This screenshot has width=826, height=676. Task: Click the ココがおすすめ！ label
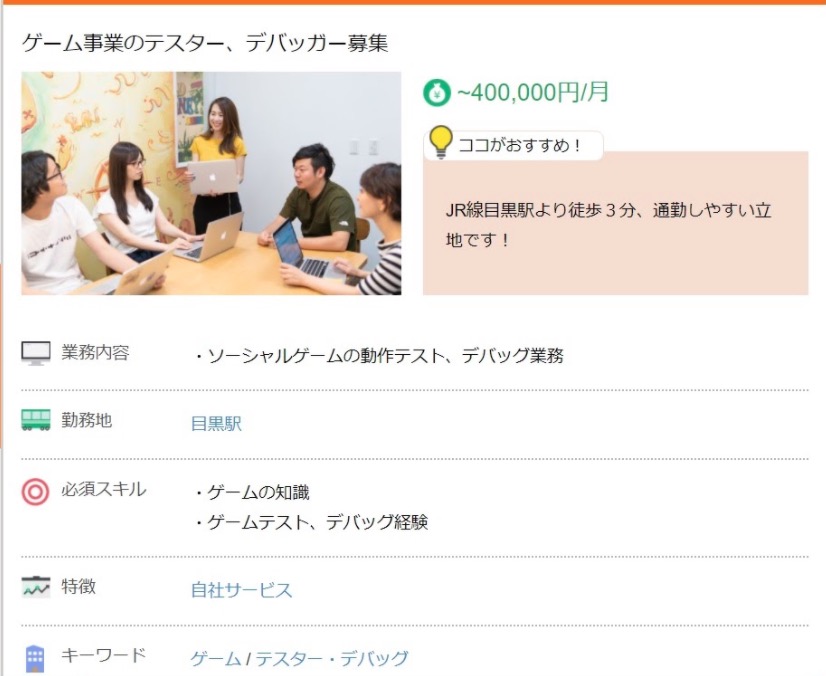520,145
